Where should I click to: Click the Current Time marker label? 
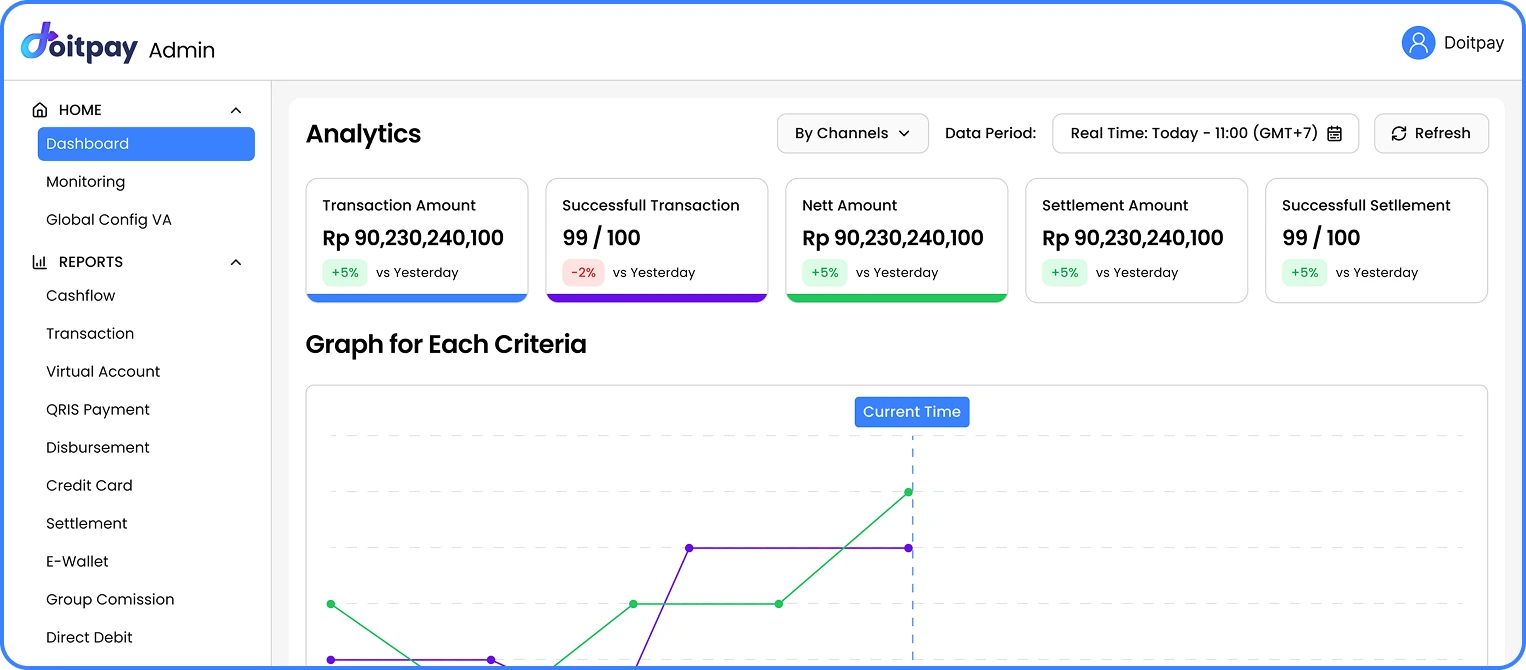pyautogui.click(x=912, y=412)
